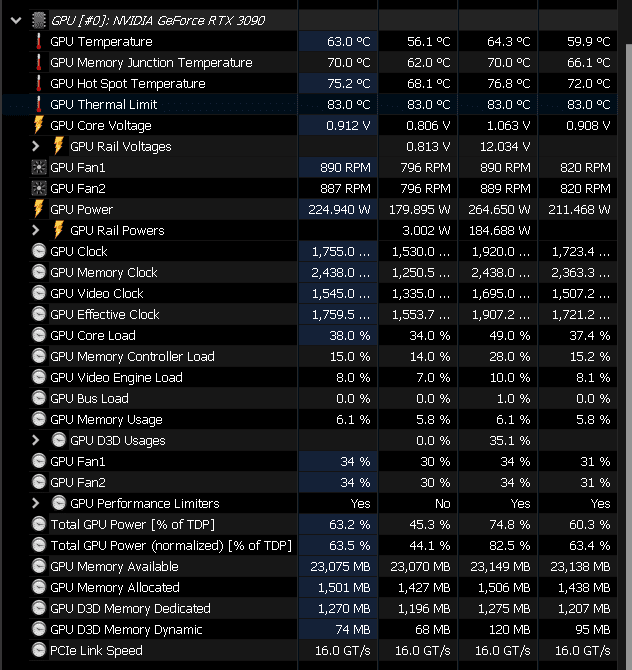632x670 pixels.
Task: Click gauge icon for GPU Fan1 percent row
Action: pos(39,461)
